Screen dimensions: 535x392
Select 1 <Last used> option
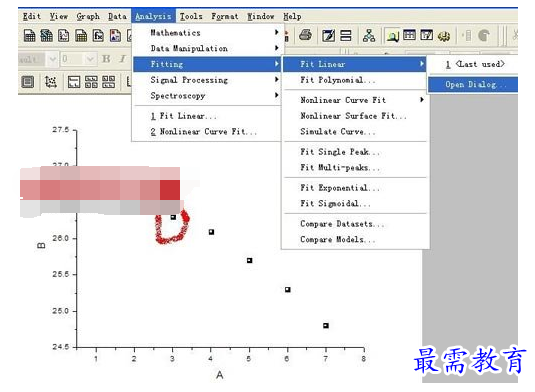click(x=473, y=64)
